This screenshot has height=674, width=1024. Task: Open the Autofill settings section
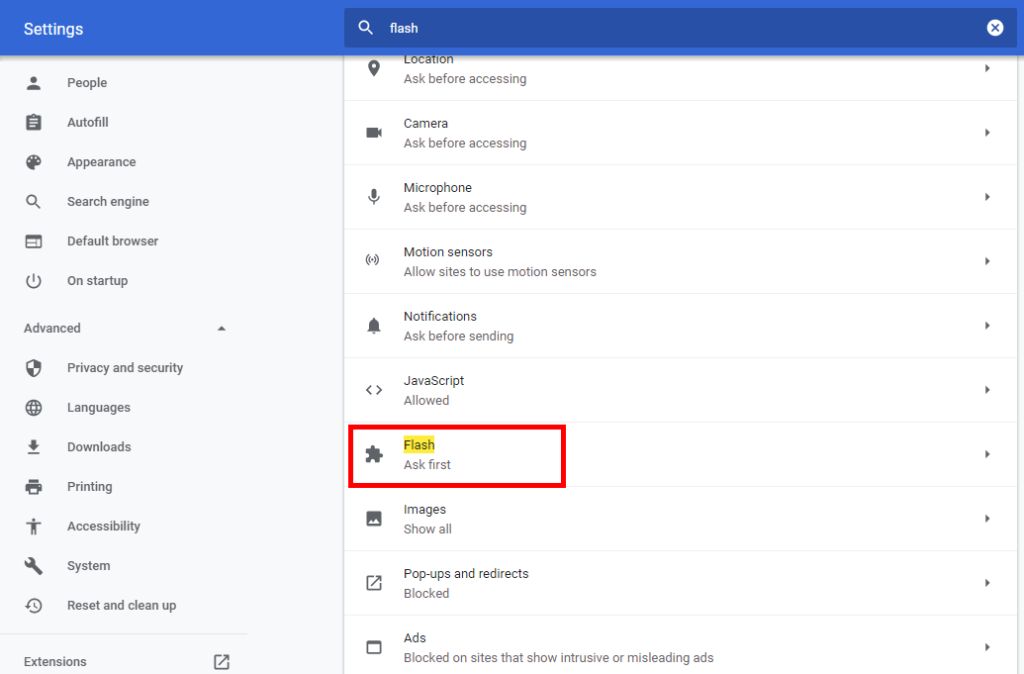pyautogui.click(x=88, y=122)
